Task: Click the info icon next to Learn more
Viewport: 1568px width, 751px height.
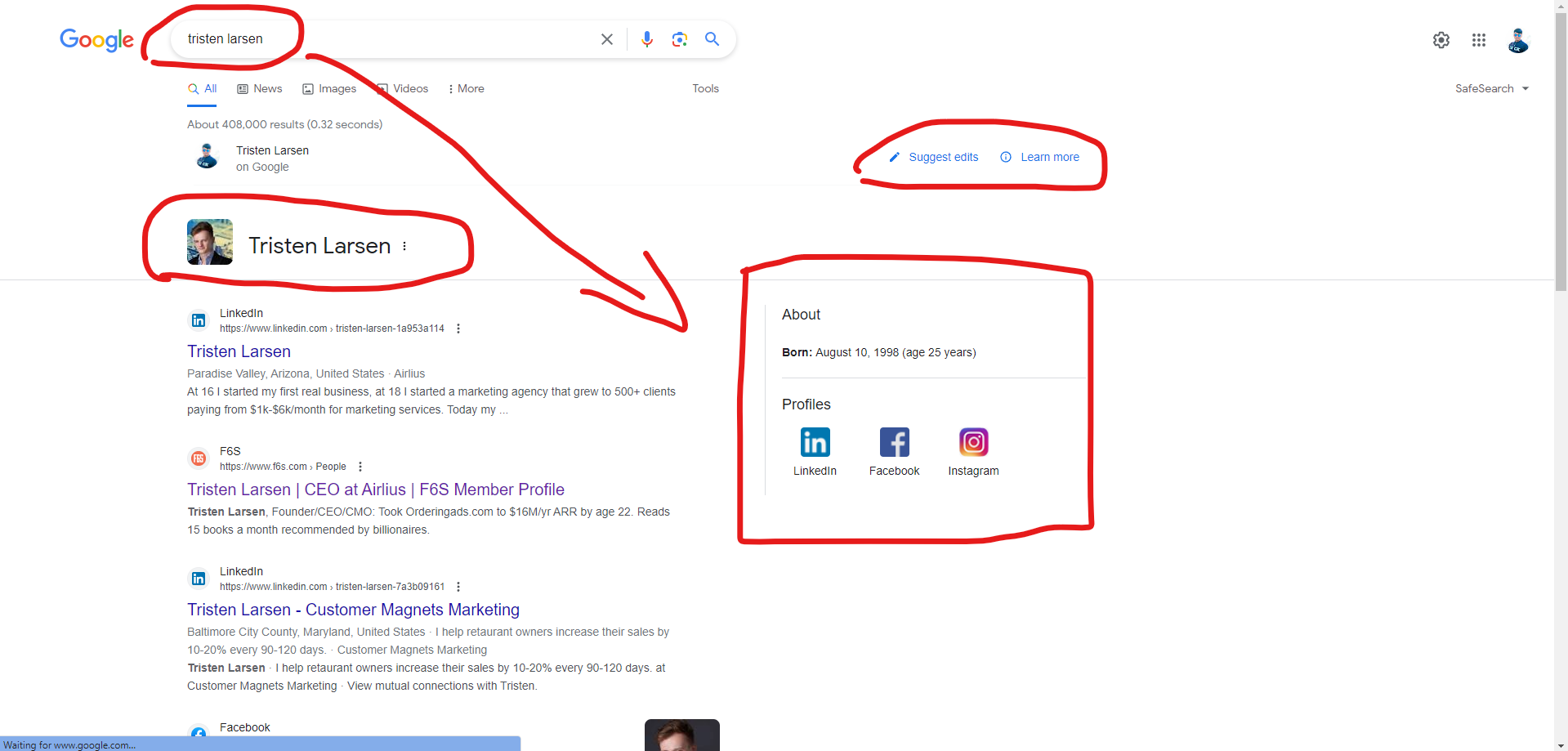Action: pyautogui.click(x=1006, y=157)
